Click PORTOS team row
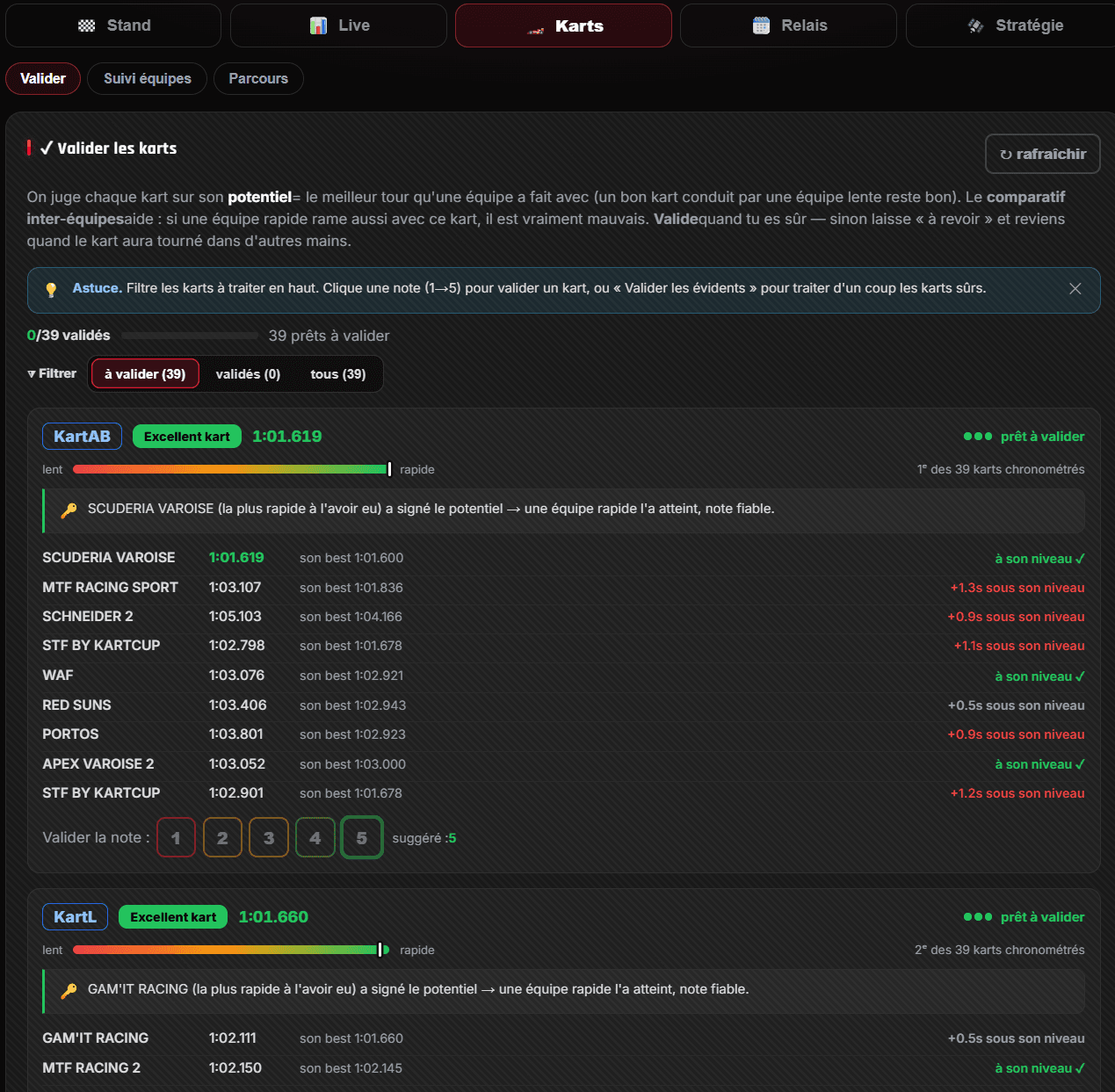The image size is (1115, 1092). [x=563, y=734]
